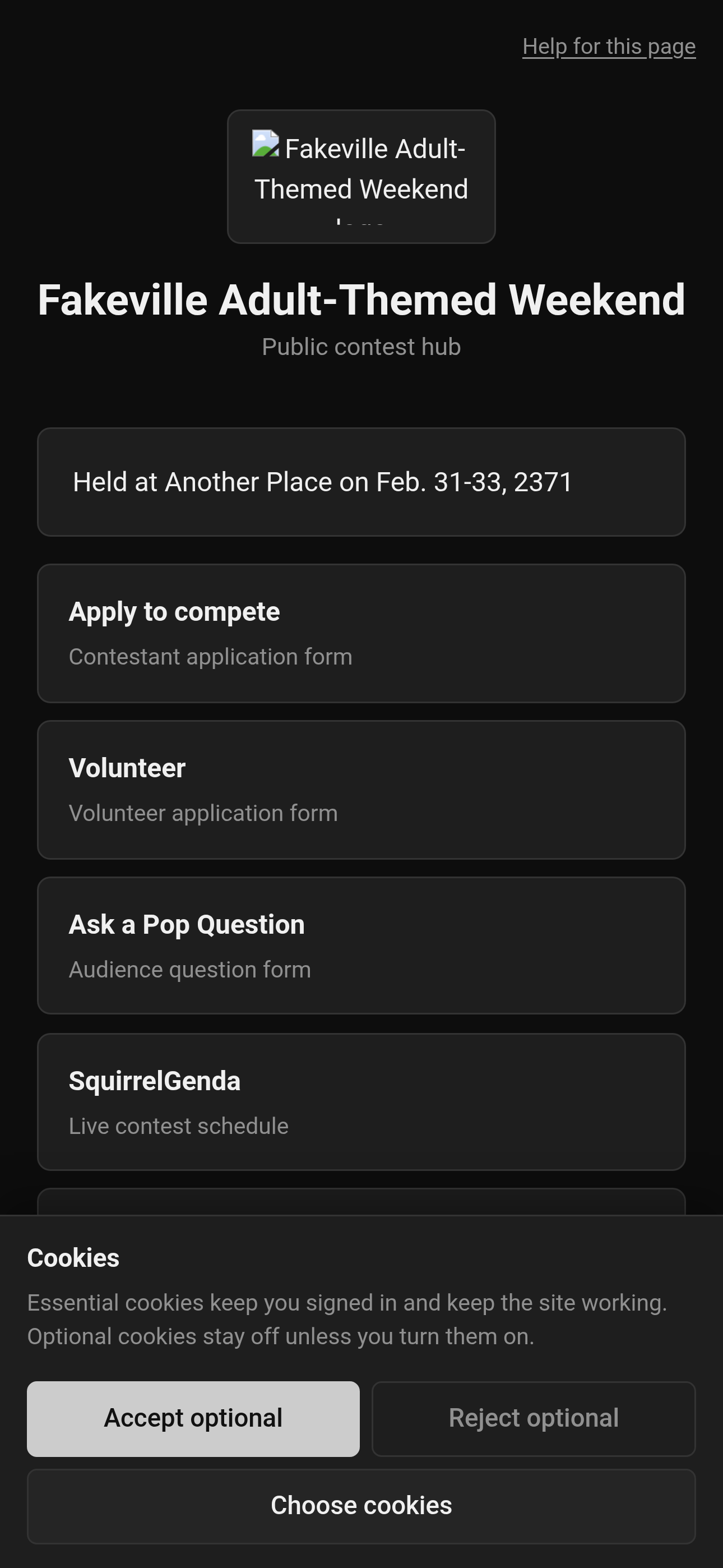723x1568 pixels.
Task: Click the Contestant application form subtitle
Action: click(211, 657)
